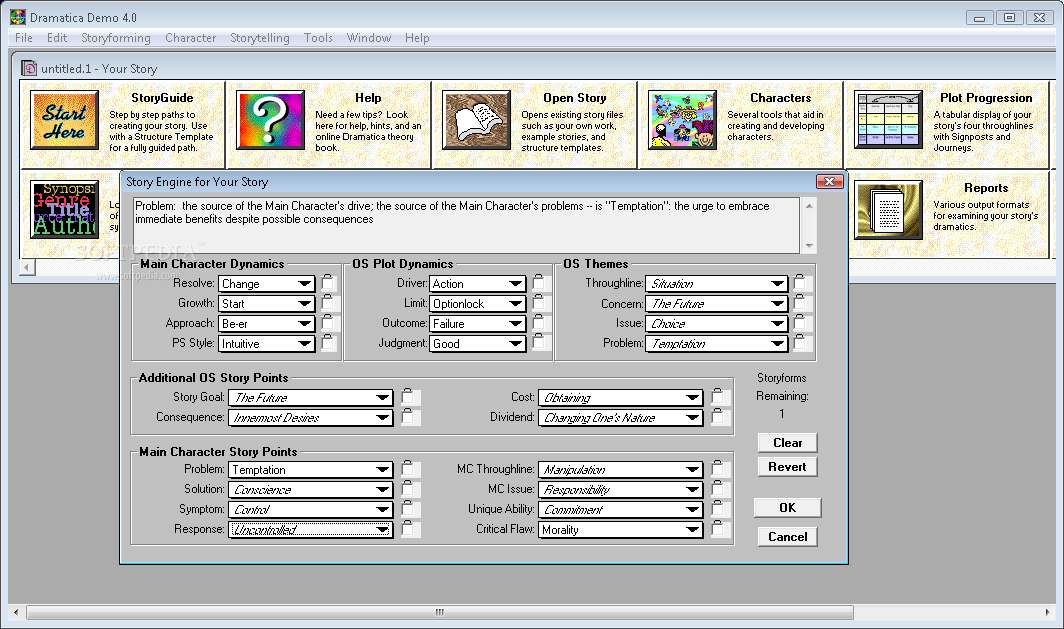Open the Response dropdown showing Uncontrolled
This screenshot has height=629, width=1064.
pos(311,529)
